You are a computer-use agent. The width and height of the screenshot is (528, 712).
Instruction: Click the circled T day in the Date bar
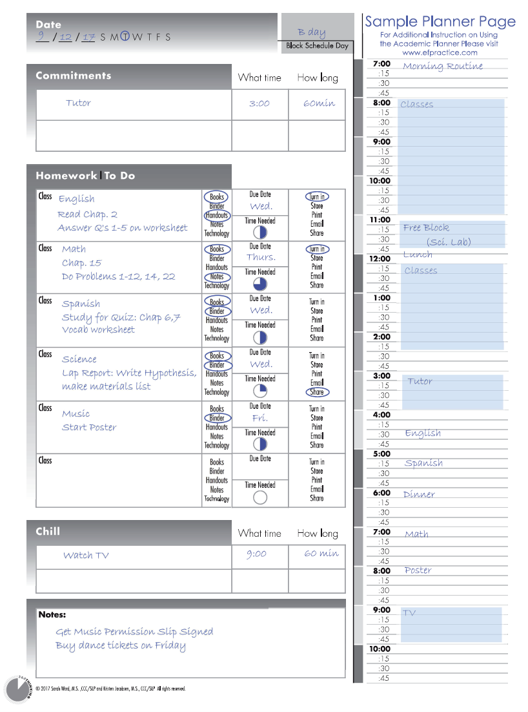[x=125, y=36]
